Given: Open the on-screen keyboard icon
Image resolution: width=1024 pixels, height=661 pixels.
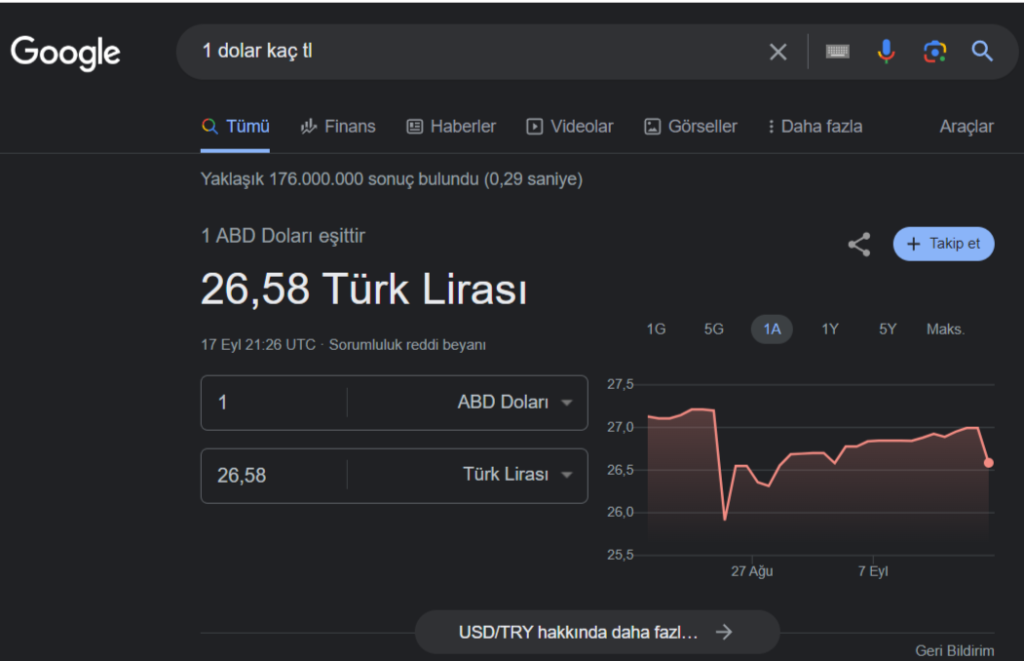Looking at the screenshot, I should point(837,51).
